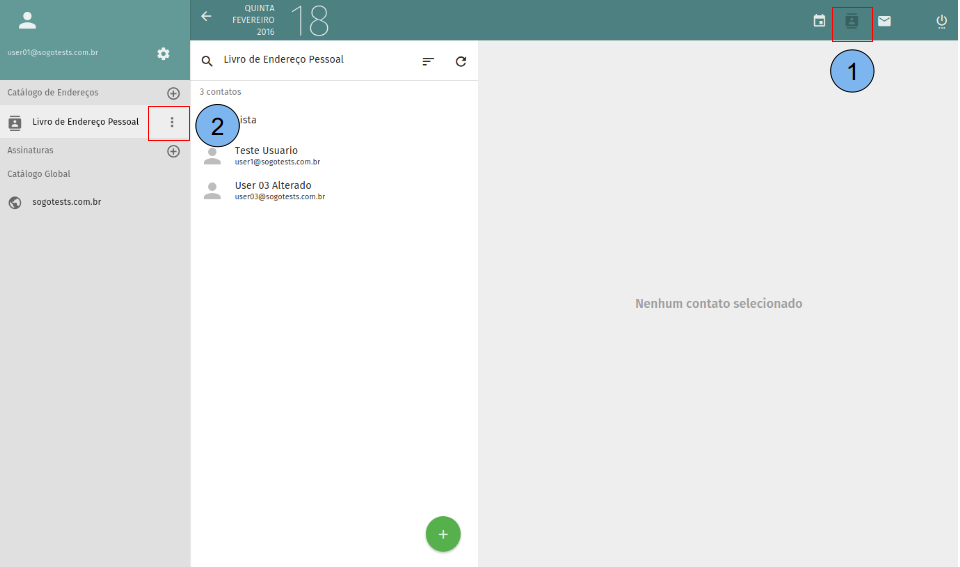Screen dimensions: 960x567
Task: Open three-dot menu for Livro de Endereço Pessoal
Action: coord(172,122)
